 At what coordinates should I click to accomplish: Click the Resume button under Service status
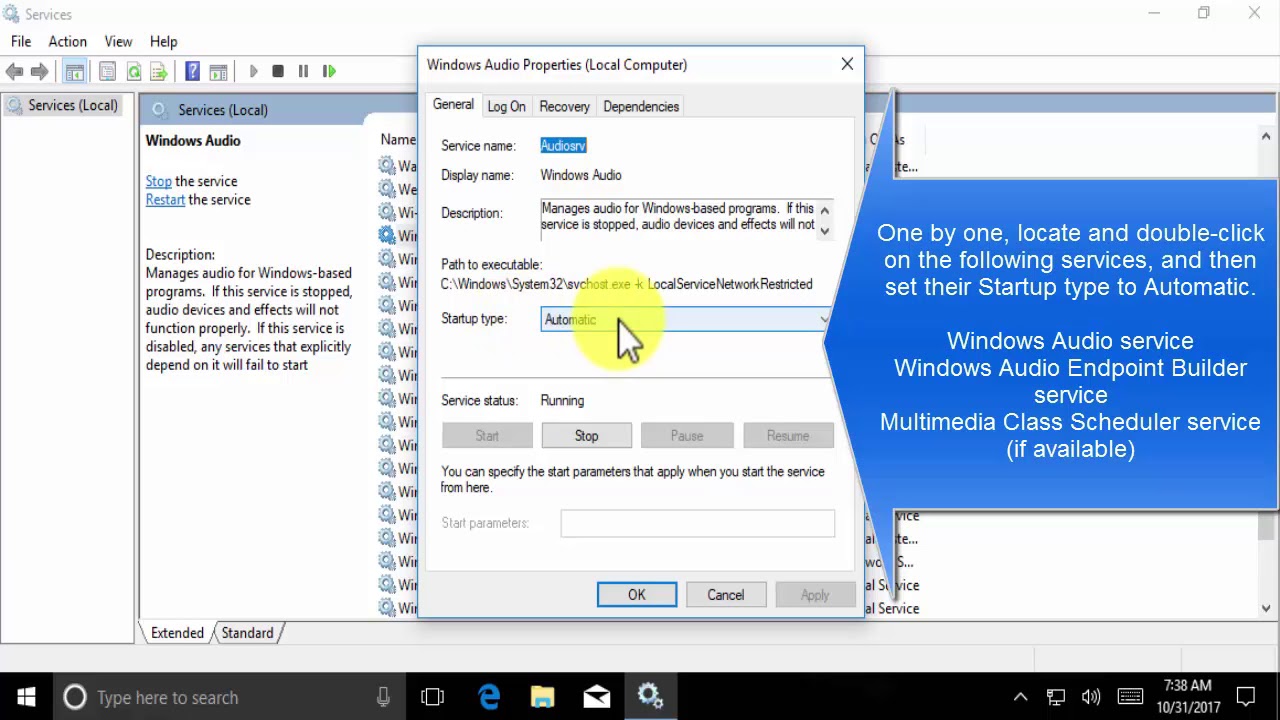(x=788, y=436)
